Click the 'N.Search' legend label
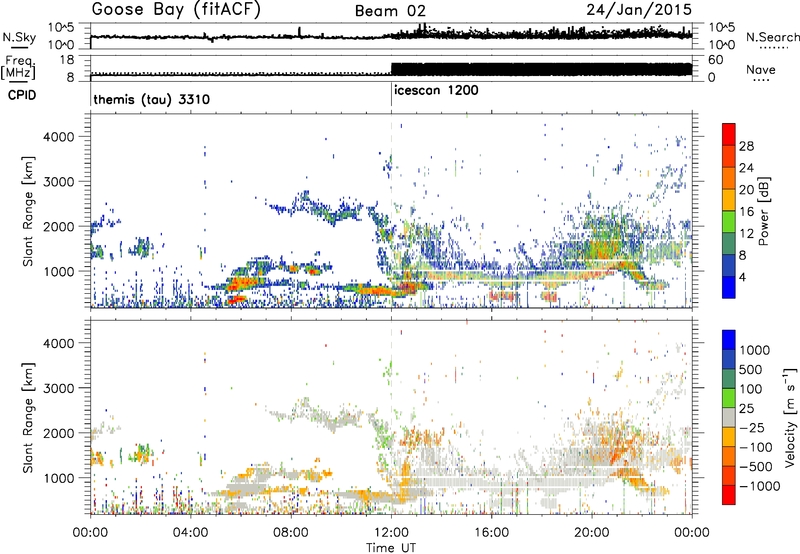This screenshot has height=554, width=800. pos(772,37)
